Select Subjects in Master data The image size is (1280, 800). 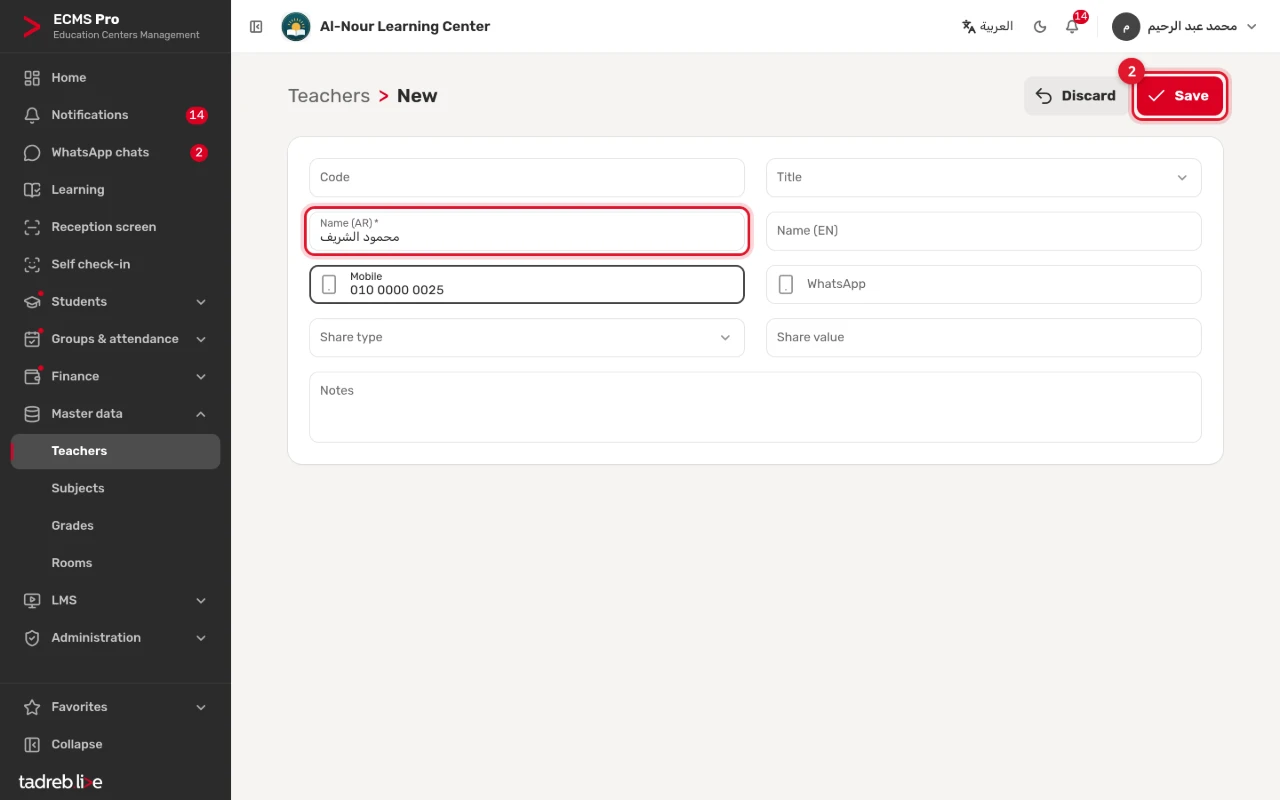(116, 489)
